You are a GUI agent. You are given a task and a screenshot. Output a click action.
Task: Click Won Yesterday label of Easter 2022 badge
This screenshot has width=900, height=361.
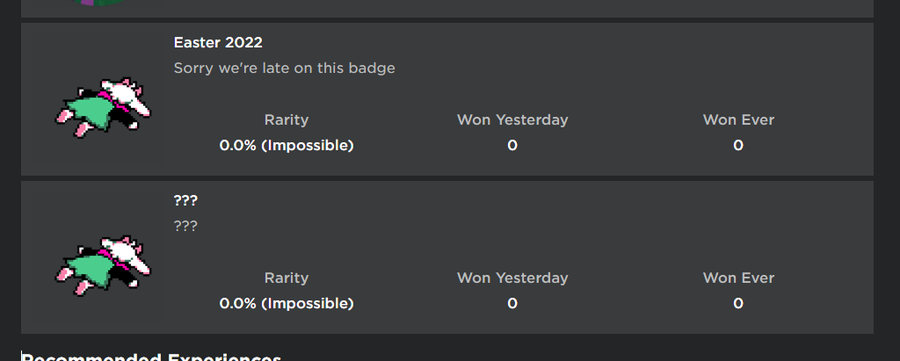[512, 120]
